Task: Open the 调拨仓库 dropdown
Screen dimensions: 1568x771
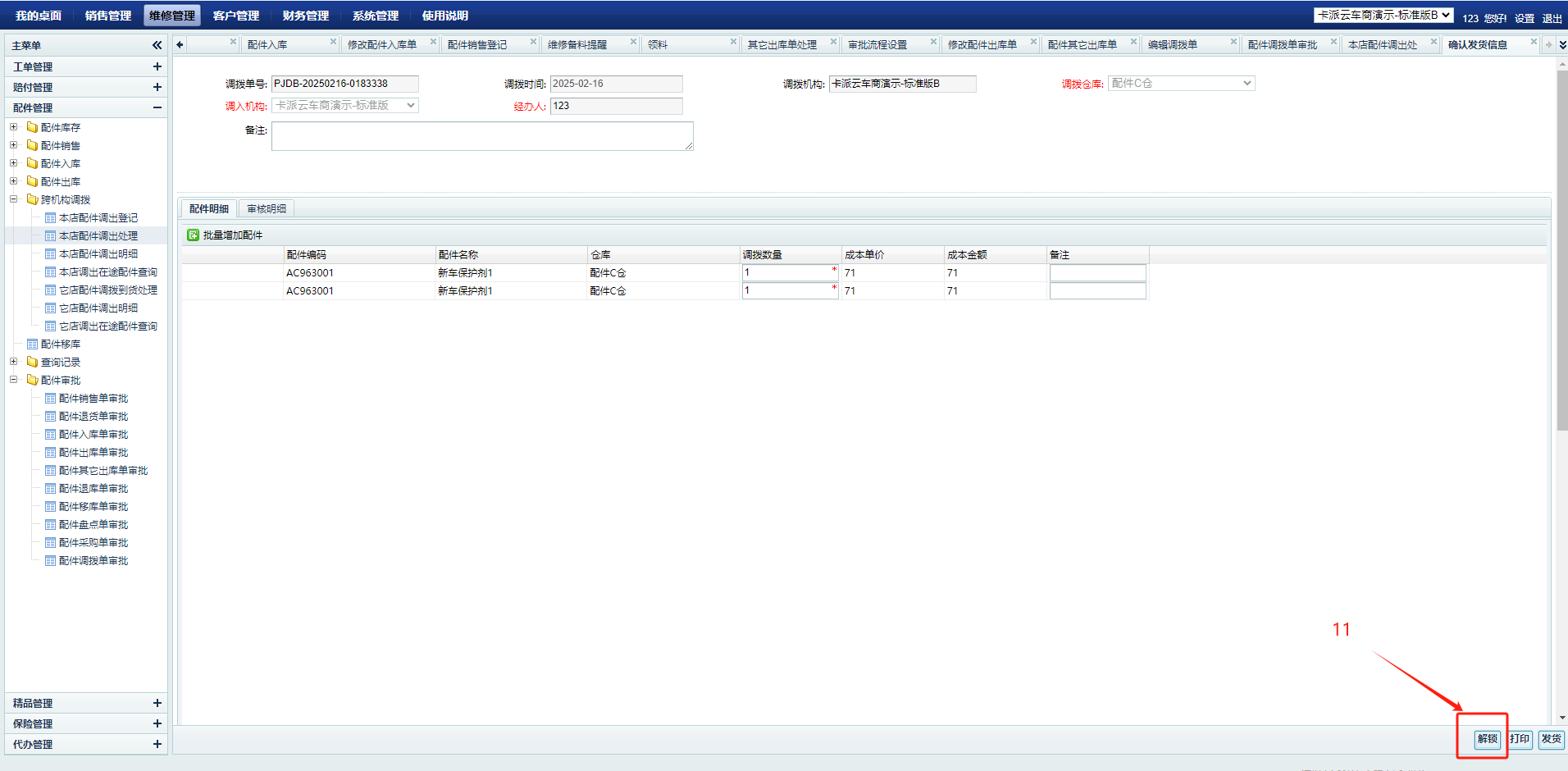Action: coord(1181,84)
